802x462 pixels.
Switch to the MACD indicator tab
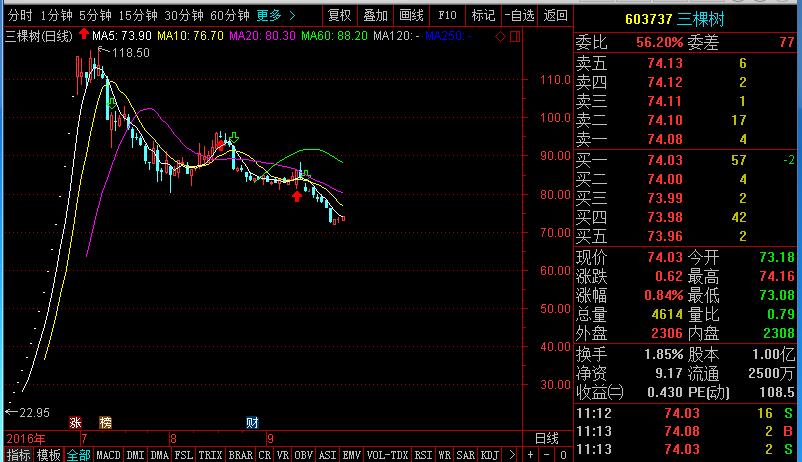108,454
